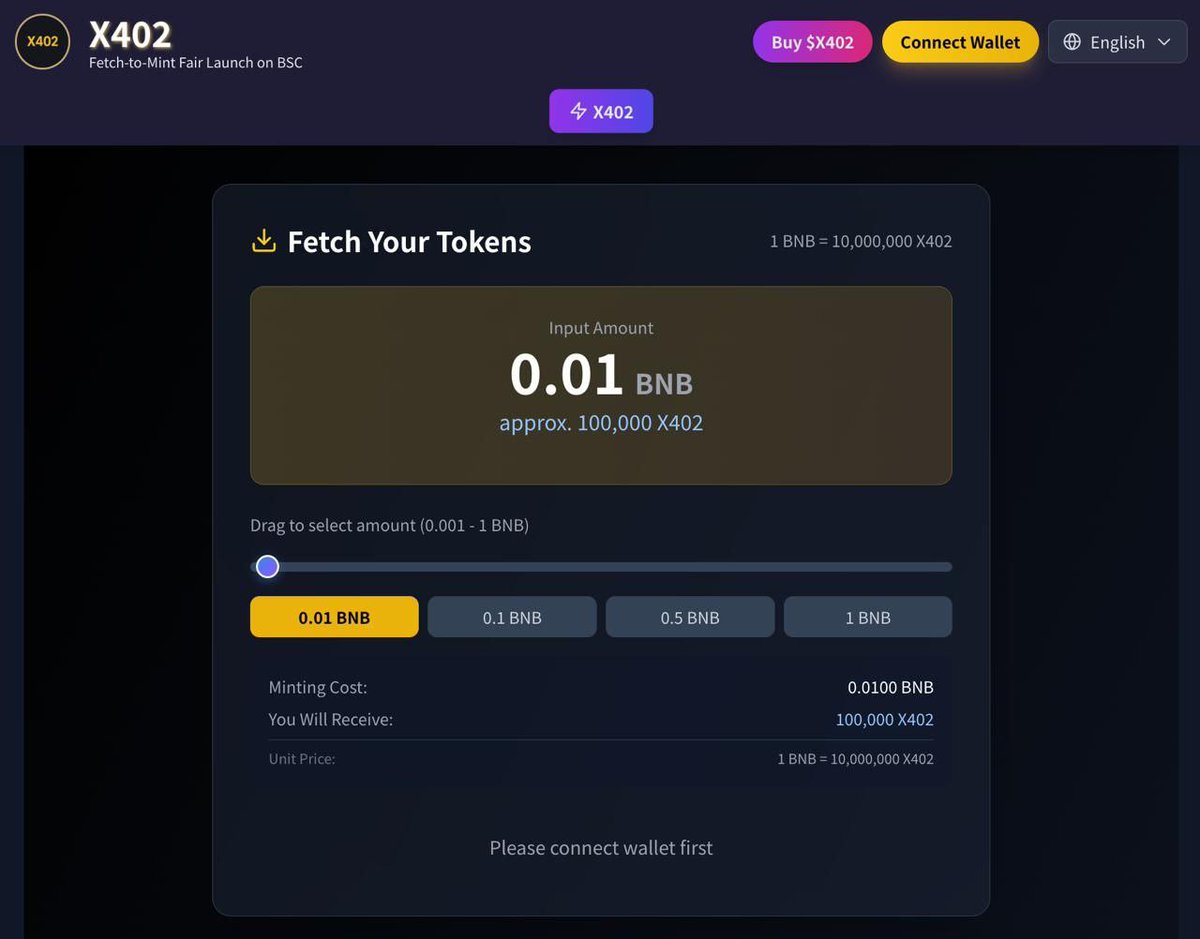Click the exchange rate text in card header
The height and width of the screenshot is (939, 1200).
[x=860, y=241]
